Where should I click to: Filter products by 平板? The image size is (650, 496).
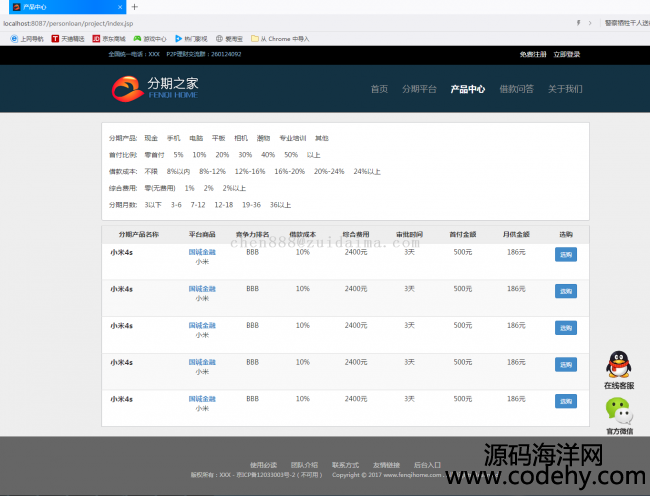(218, 138)
